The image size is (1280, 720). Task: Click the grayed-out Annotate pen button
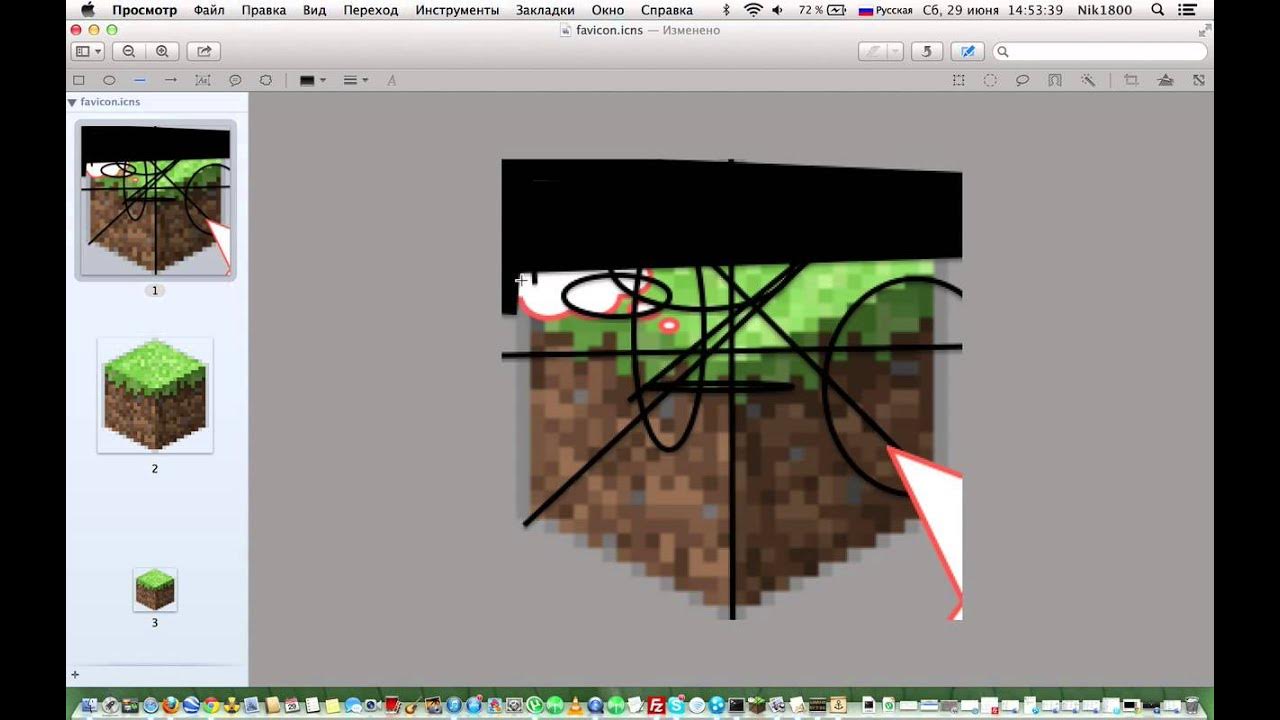coord(873,51)
